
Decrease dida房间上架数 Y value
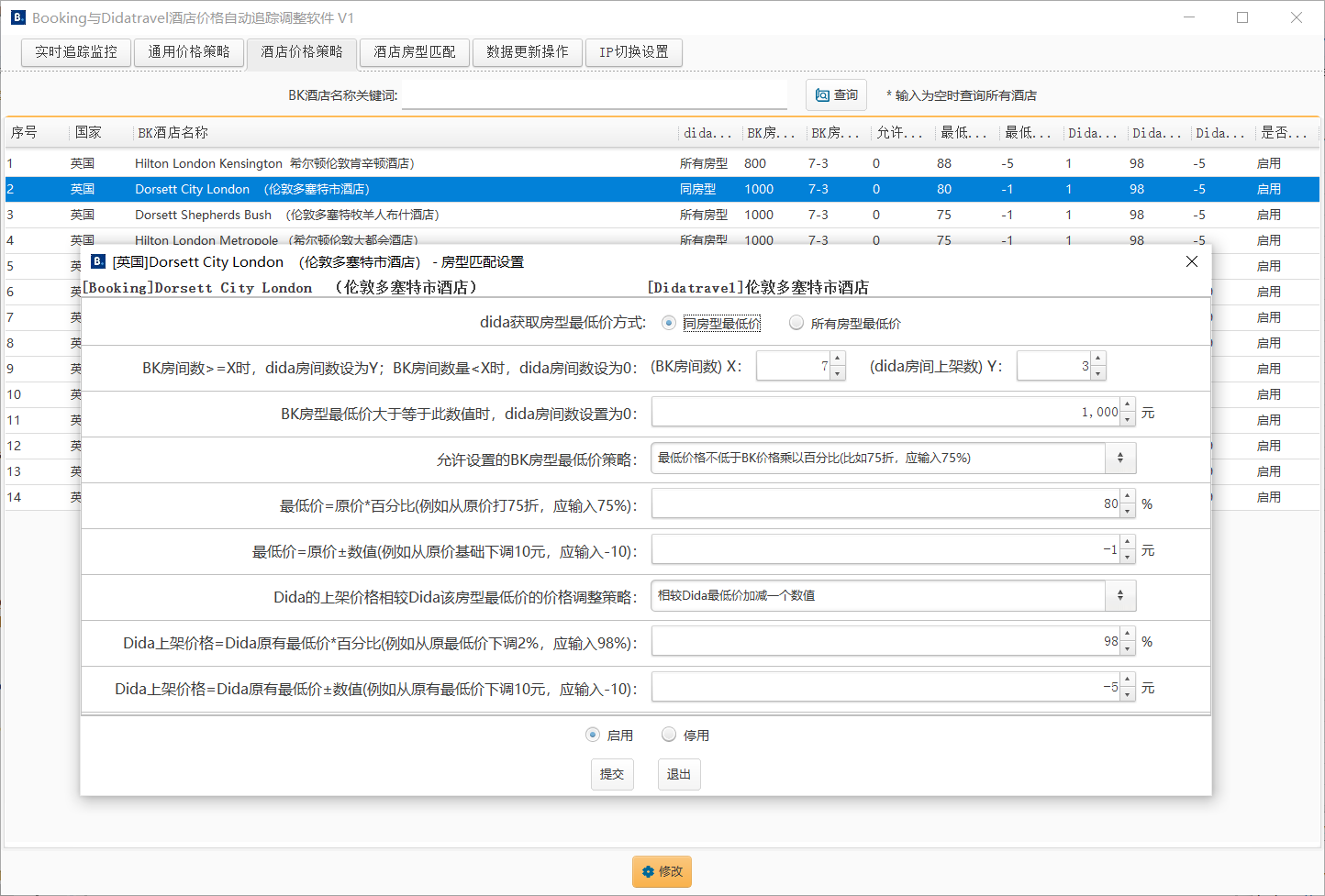pyautogui.click(x=1098, y=374)
